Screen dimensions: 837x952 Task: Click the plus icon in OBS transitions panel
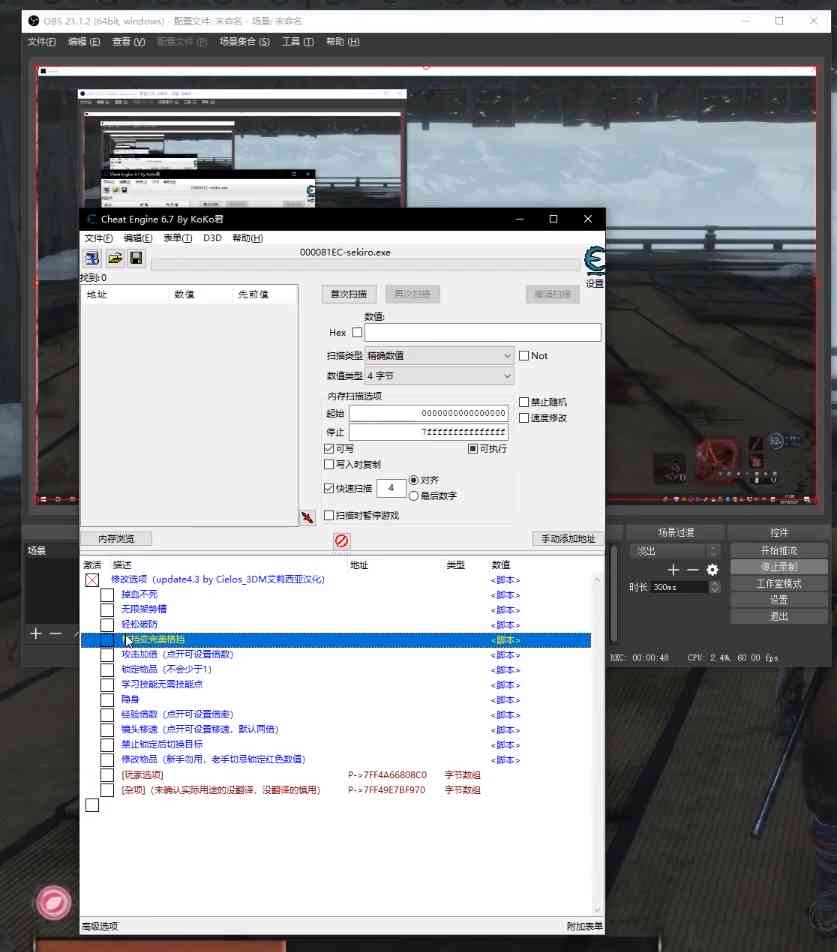(x=673, y=570)
